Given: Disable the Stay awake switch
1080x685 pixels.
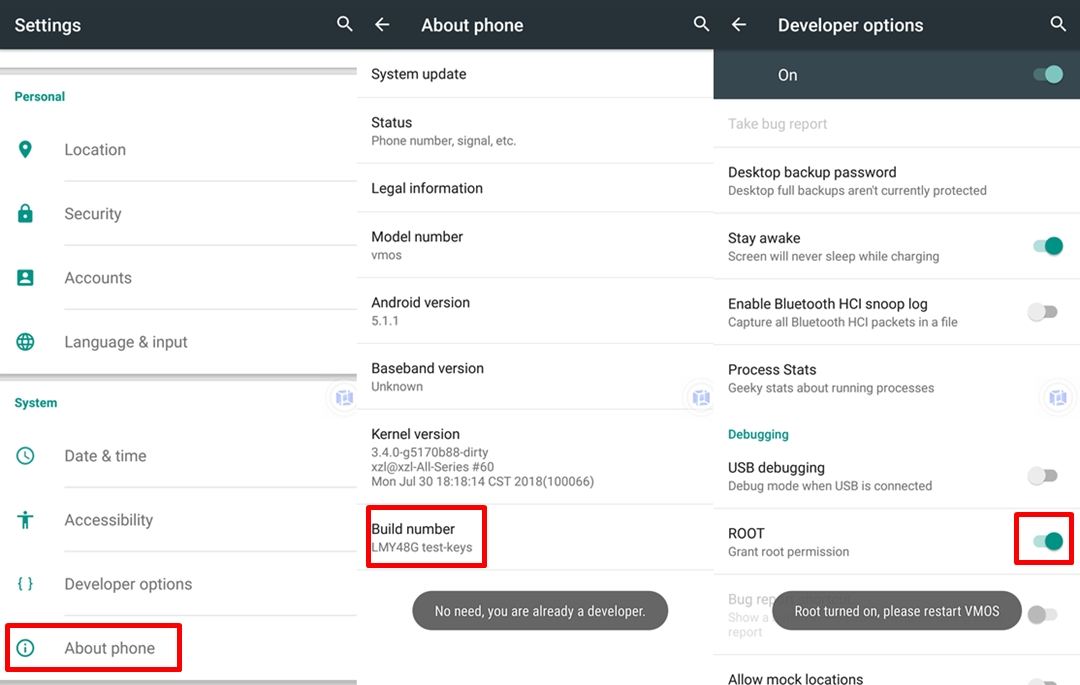Looking at the screenshot, I should (x=1048, y=246).
